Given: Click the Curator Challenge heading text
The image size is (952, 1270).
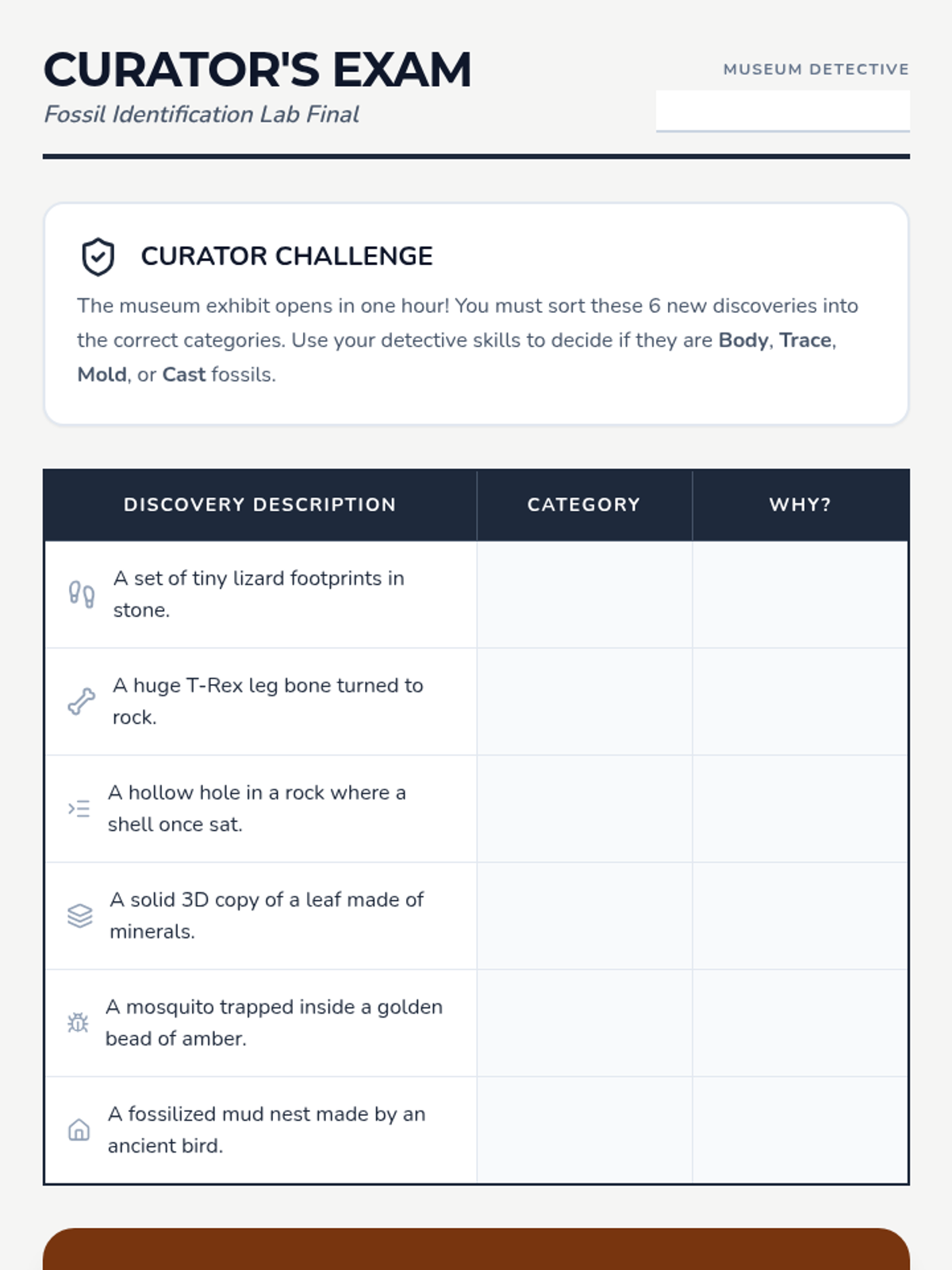Looking at the screenshot, I should (x=287, y=256).
